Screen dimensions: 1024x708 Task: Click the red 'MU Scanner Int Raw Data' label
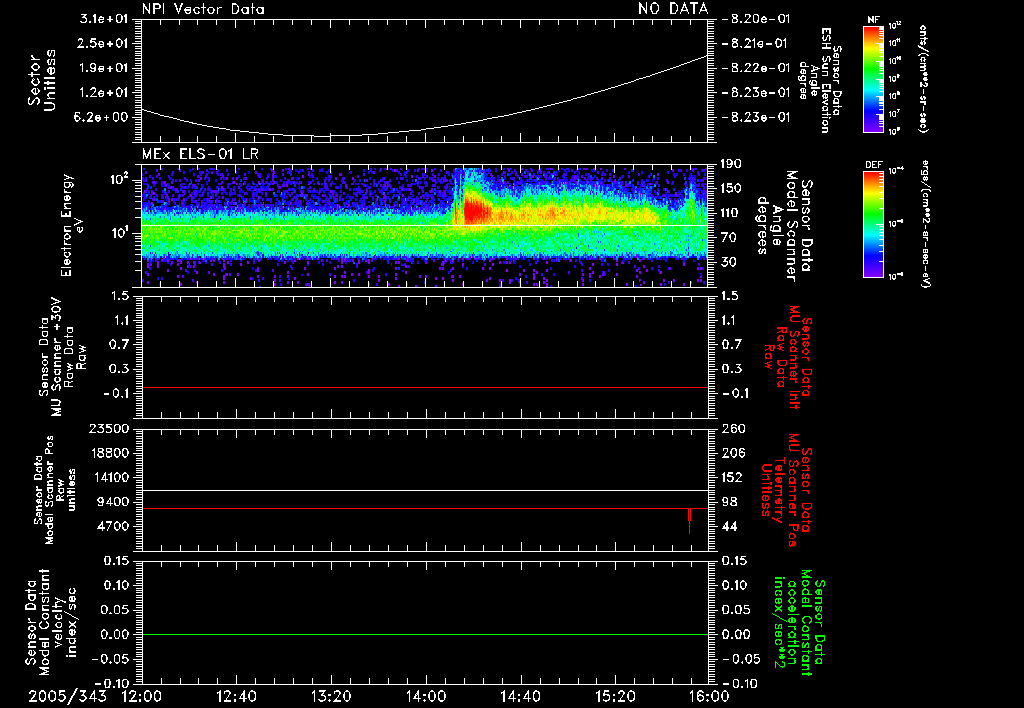789,357
